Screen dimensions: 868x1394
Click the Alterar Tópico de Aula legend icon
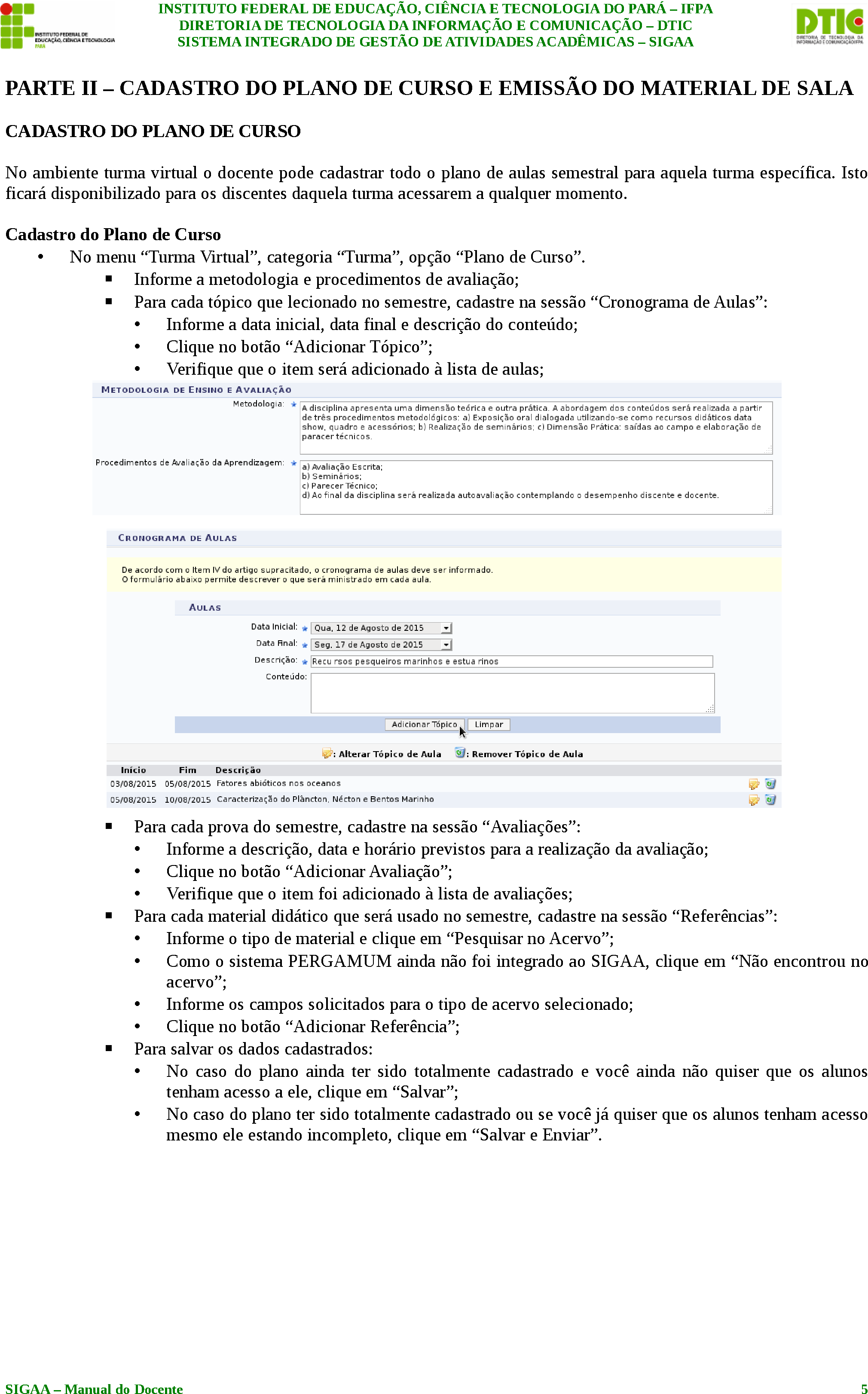[x=327, y=753]
